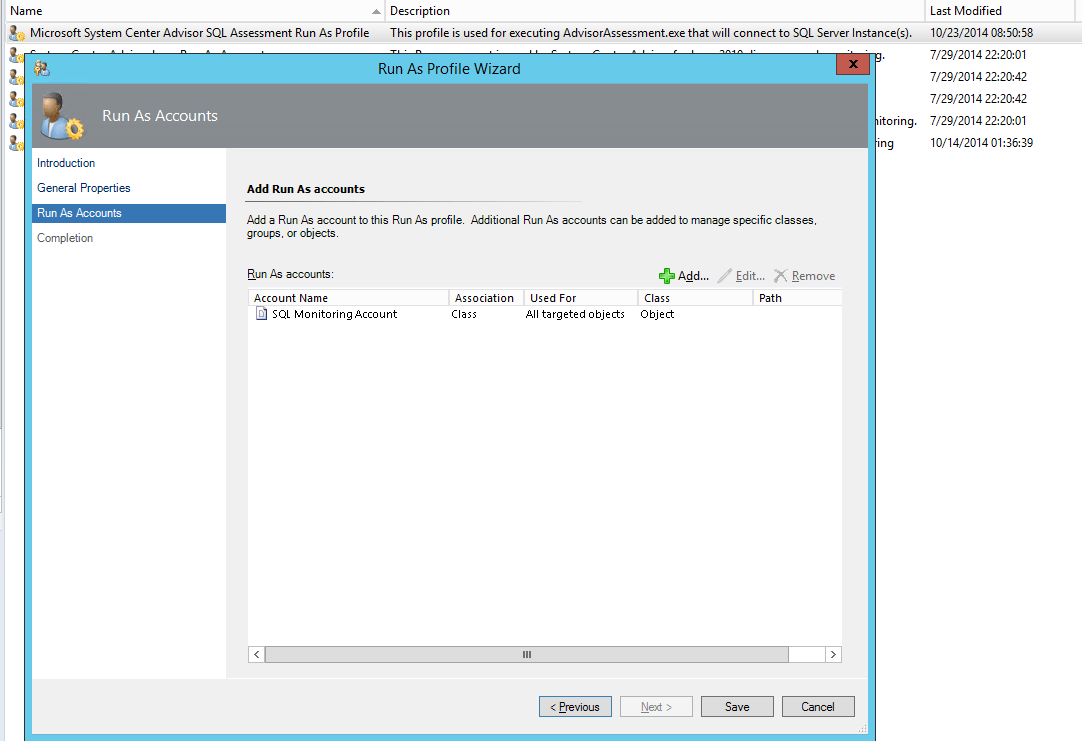Click the sort arrow on the Name column
Image resolution: width=1082 pixels, height=741 pixels.
click(376, 11)
